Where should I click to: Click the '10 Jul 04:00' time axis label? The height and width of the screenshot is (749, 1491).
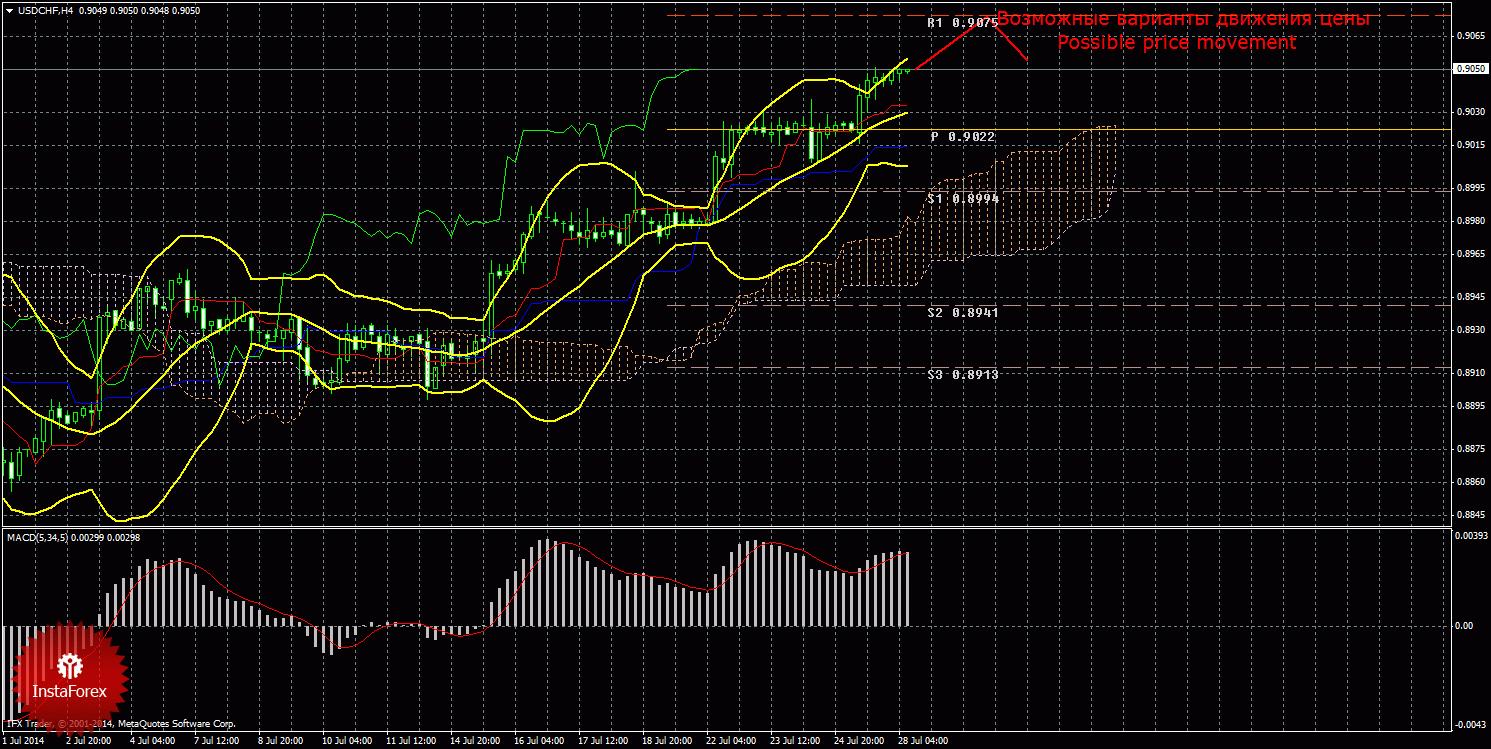click(x=345, y=742)
